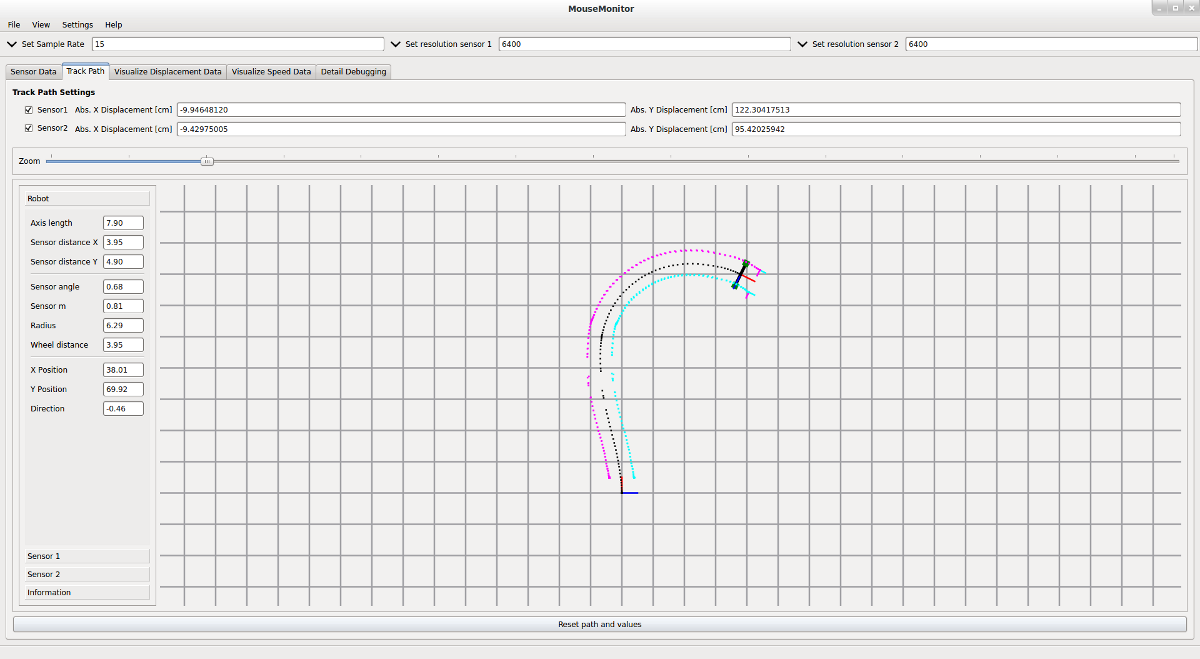Viewport: 1200px width, 659px height.
Task: Open the Visualize Speed Data tab
Action: point(271,72)
